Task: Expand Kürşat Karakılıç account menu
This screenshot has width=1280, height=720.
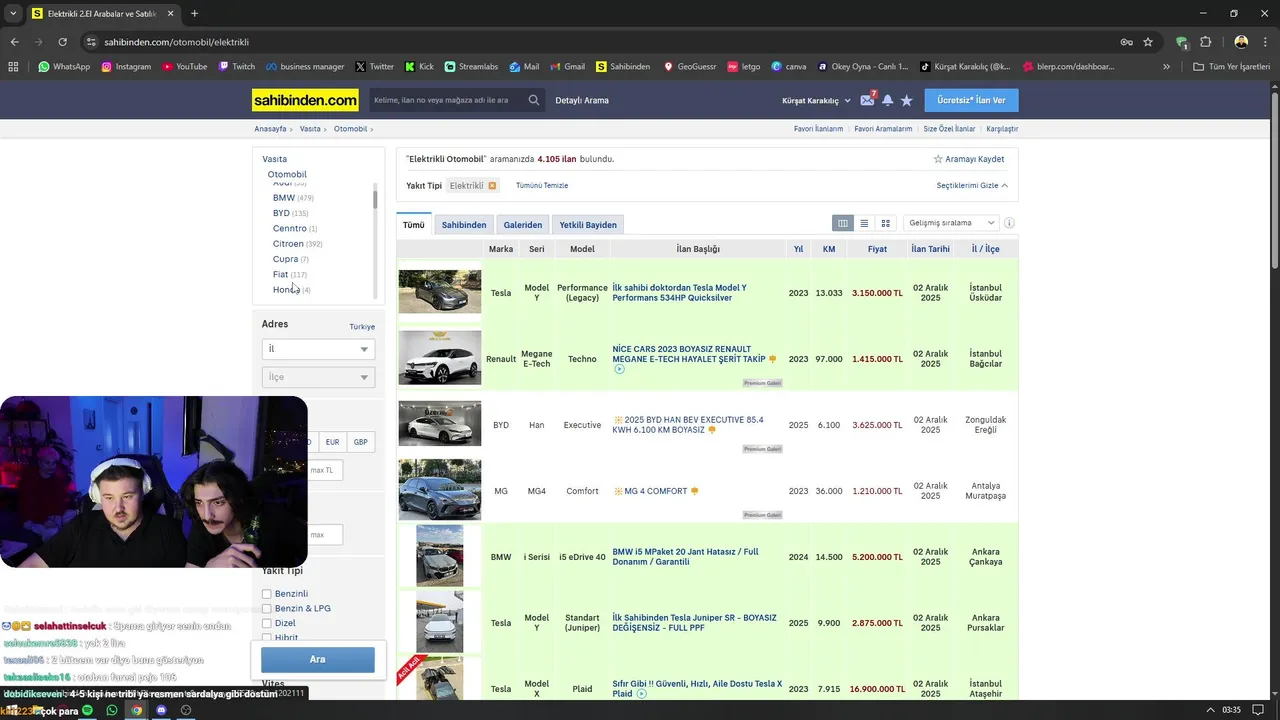Action: click(816, 100)
